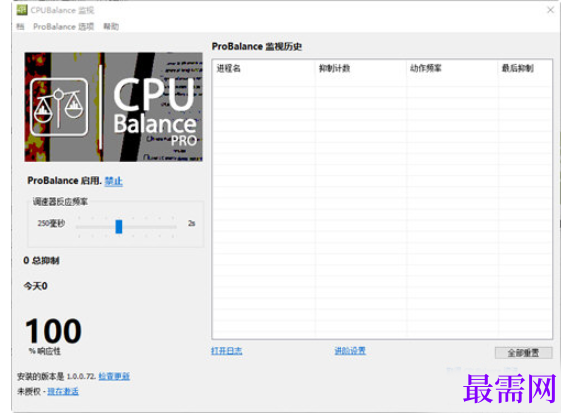Click the 禁止 link to disable ProBalance
This screenshot has height=420, width=575.
coord(113,181)
